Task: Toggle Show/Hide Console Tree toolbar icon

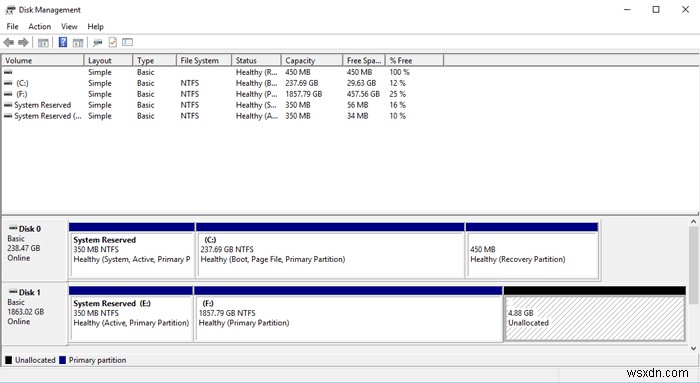Action: (x=43, y=42)
